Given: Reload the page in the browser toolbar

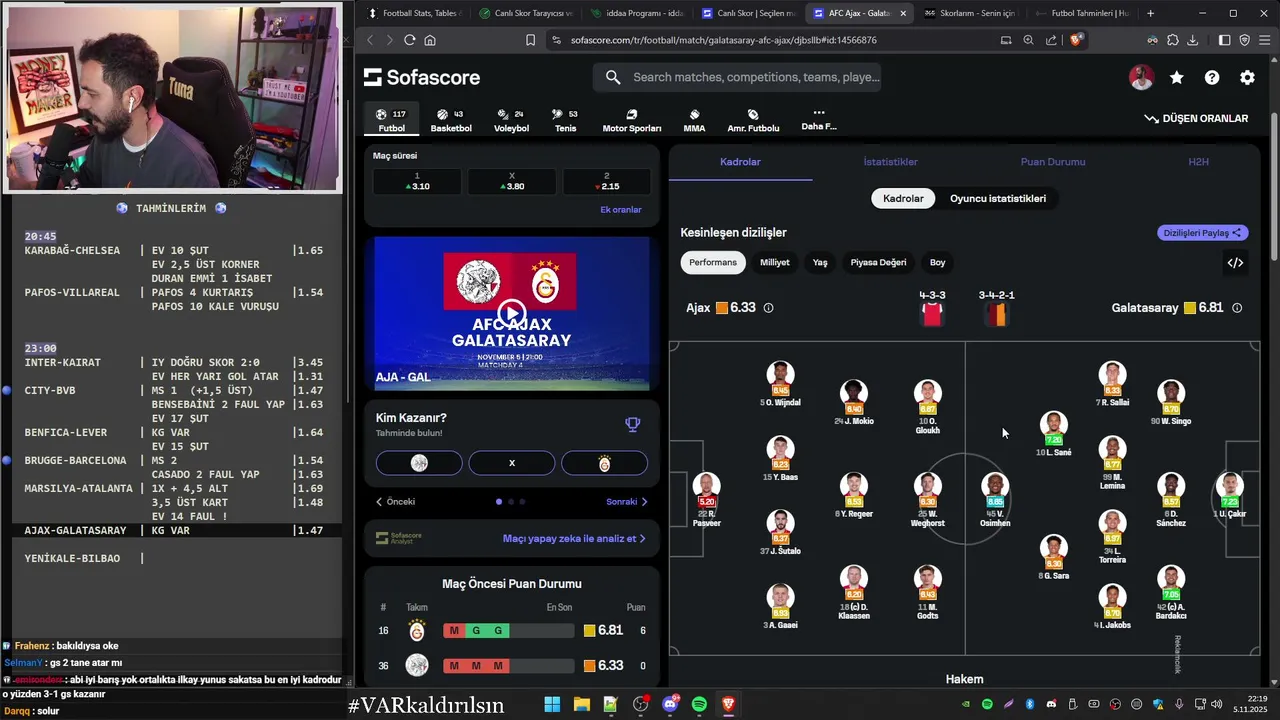Looking at the screenshot, I should pos(409,40).
